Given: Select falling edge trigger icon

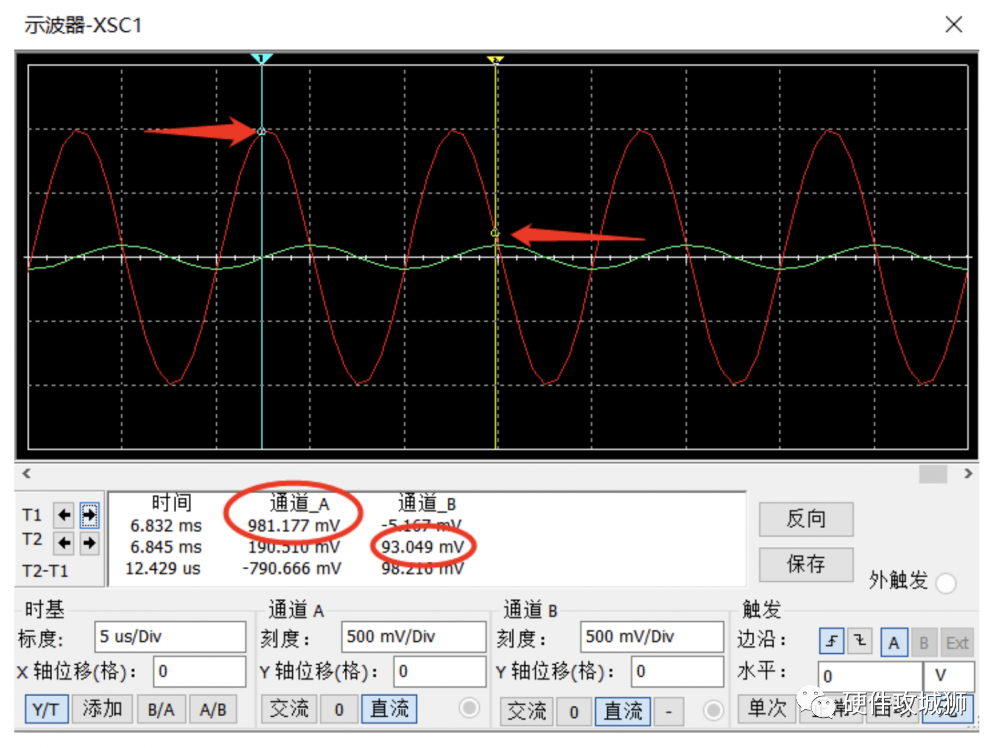Looking at the screenshot, I should tap(860, 642).
